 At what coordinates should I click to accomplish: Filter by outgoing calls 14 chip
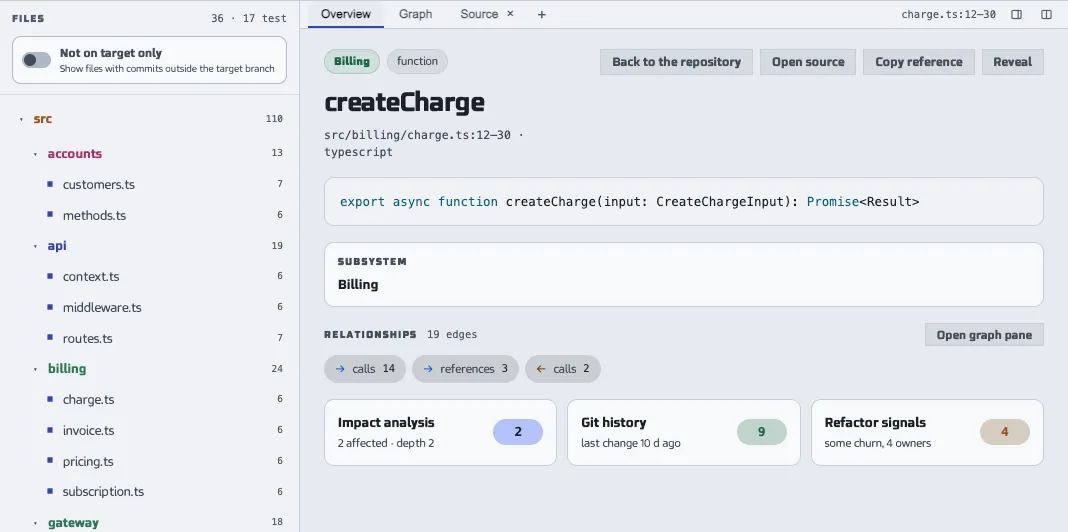365,369
